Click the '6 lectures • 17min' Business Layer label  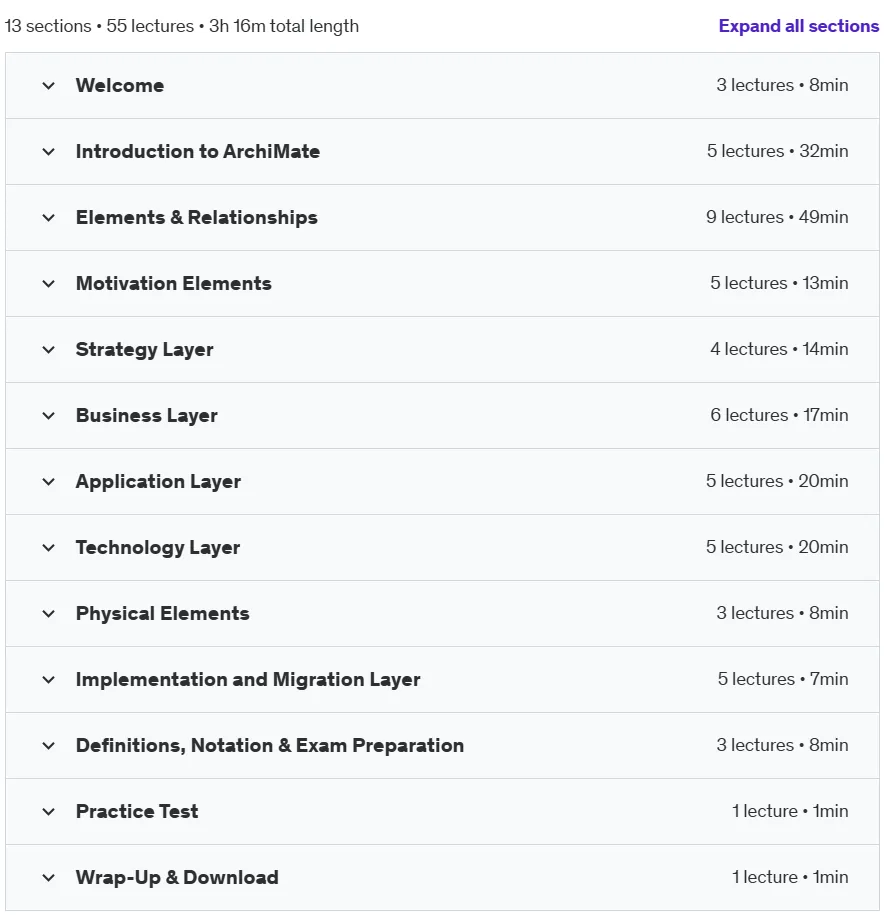[x=779, y=415]
